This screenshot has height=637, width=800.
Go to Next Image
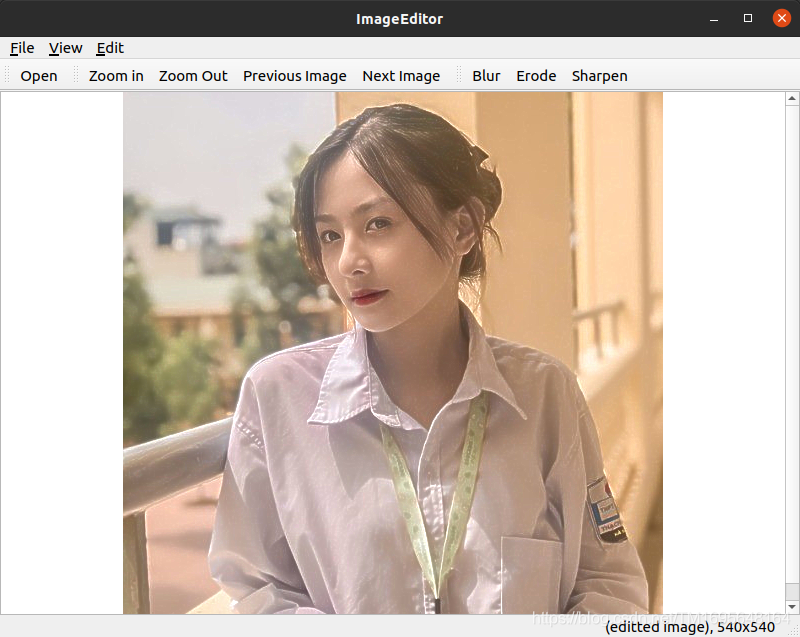coord(401,76)
